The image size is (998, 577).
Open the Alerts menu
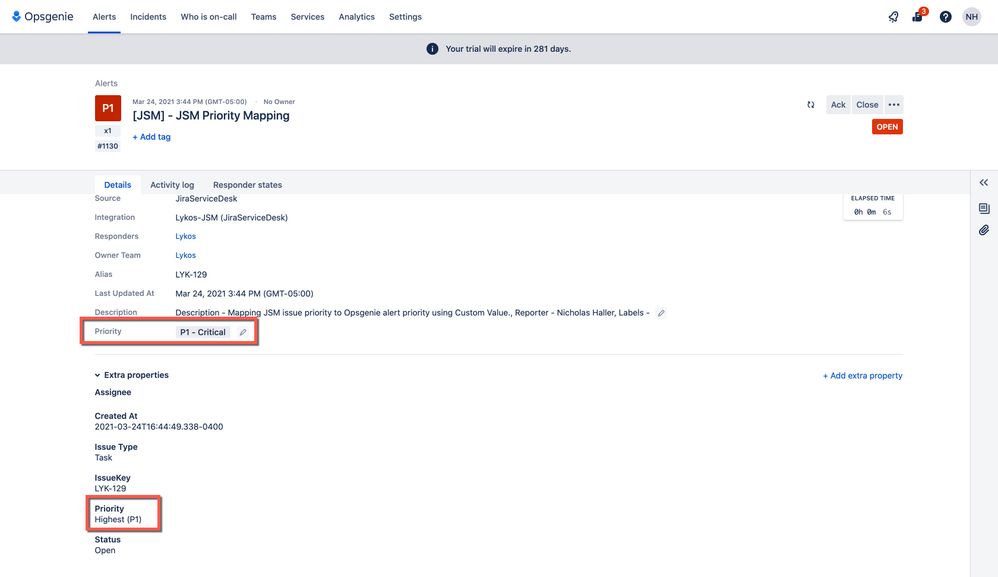click(104, 17)
